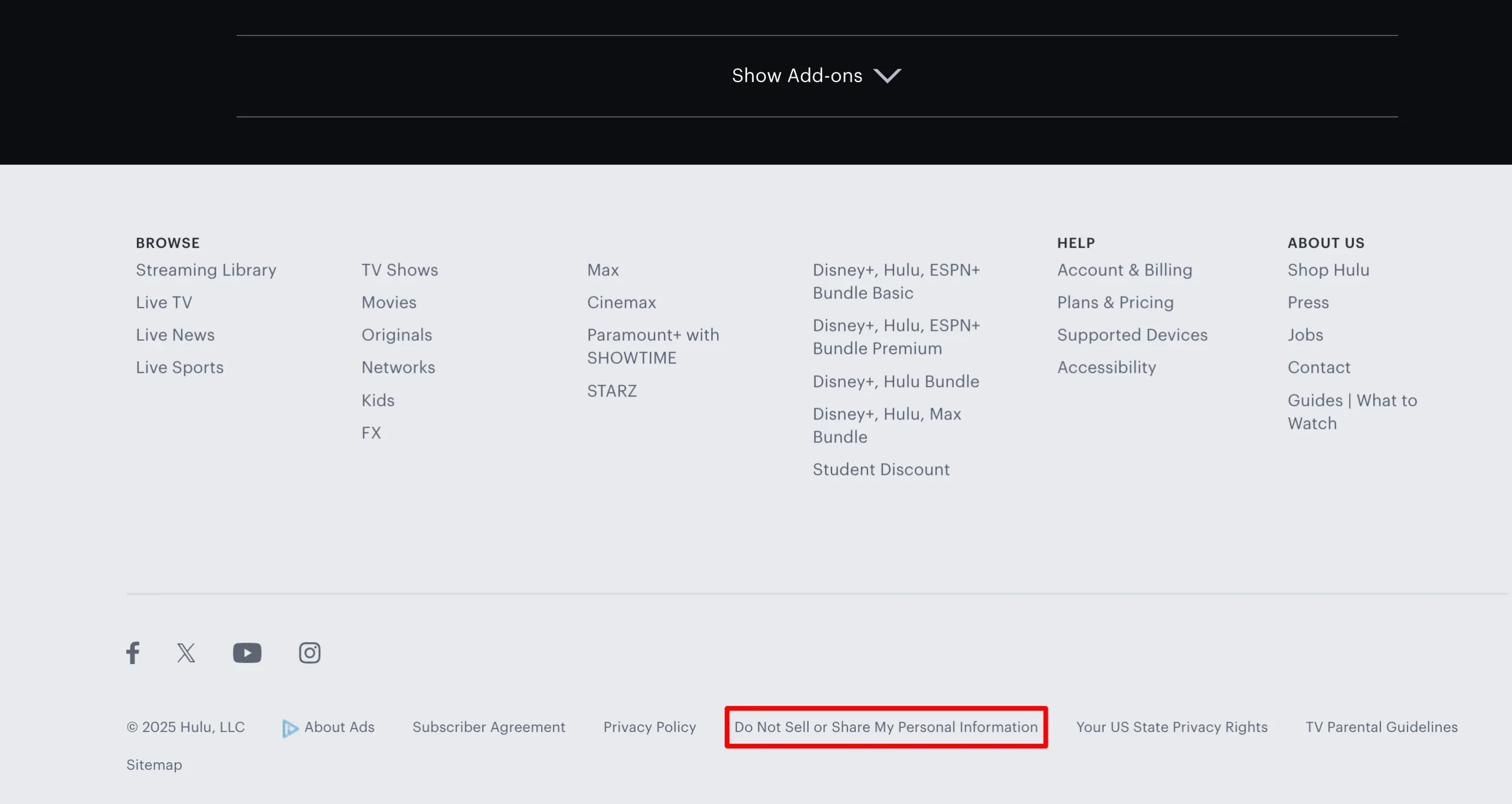Open the Sitemap link

pos(154,765)
